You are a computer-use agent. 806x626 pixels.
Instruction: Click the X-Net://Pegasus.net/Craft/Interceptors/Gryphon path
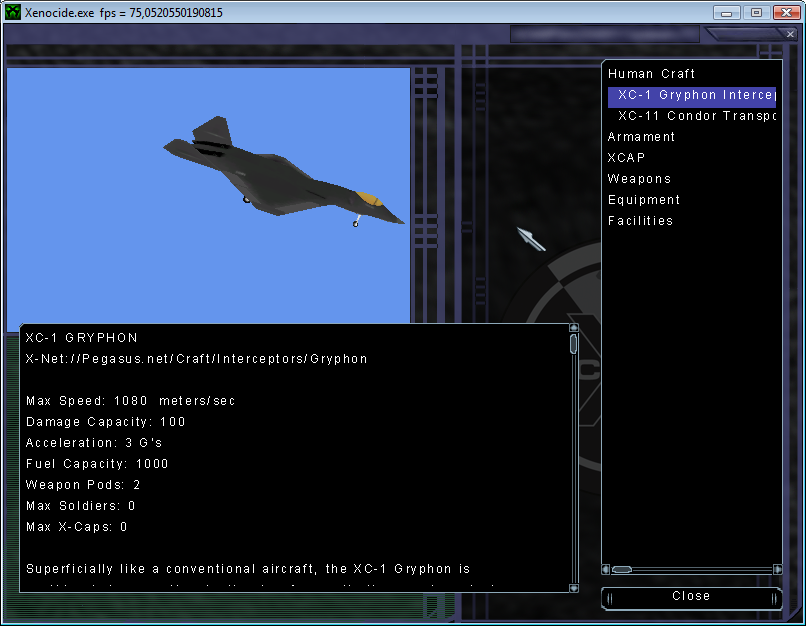[x=197, y=359]
